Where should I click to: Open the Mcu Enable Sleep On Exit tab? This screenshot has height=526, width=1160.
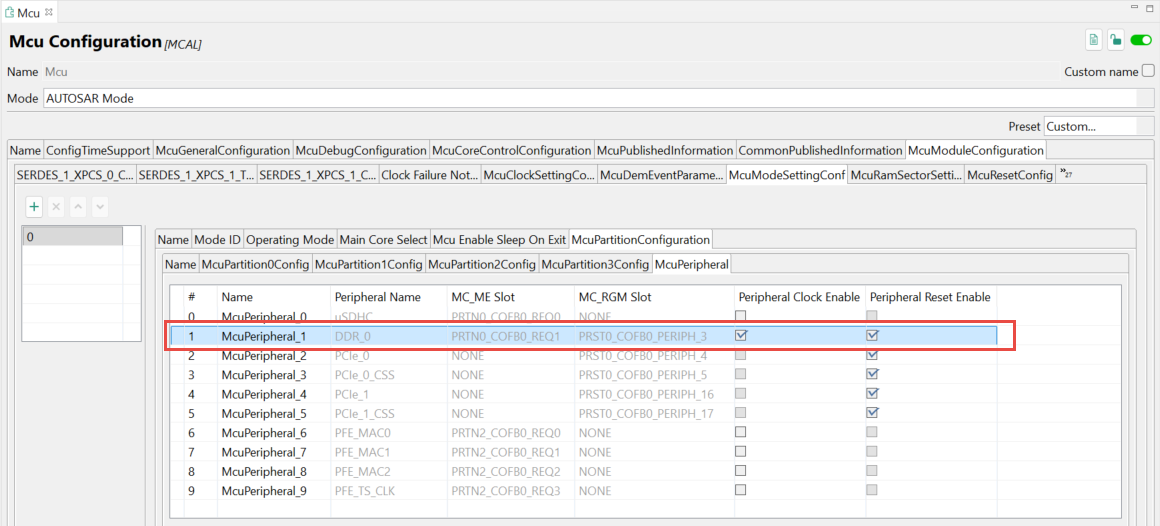[x=499, y=240]
